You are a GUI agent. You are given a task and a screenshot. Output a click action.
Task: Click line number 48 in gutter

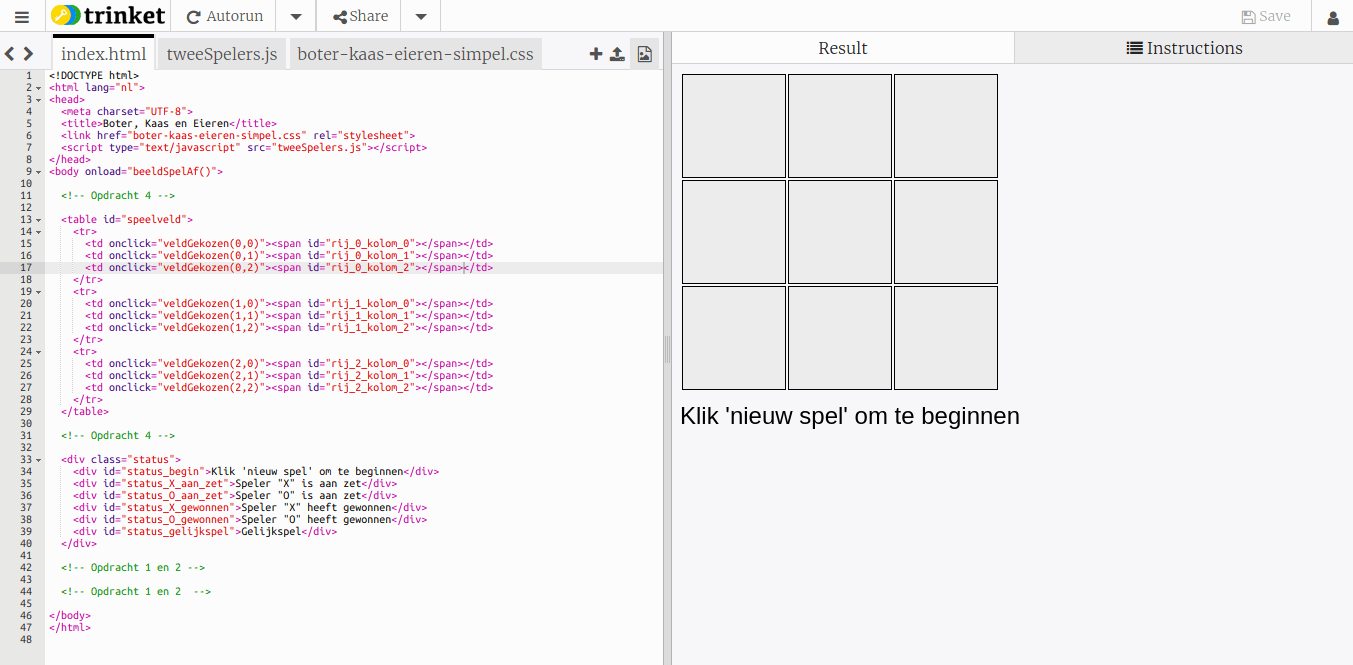click(x=26, y=640)
